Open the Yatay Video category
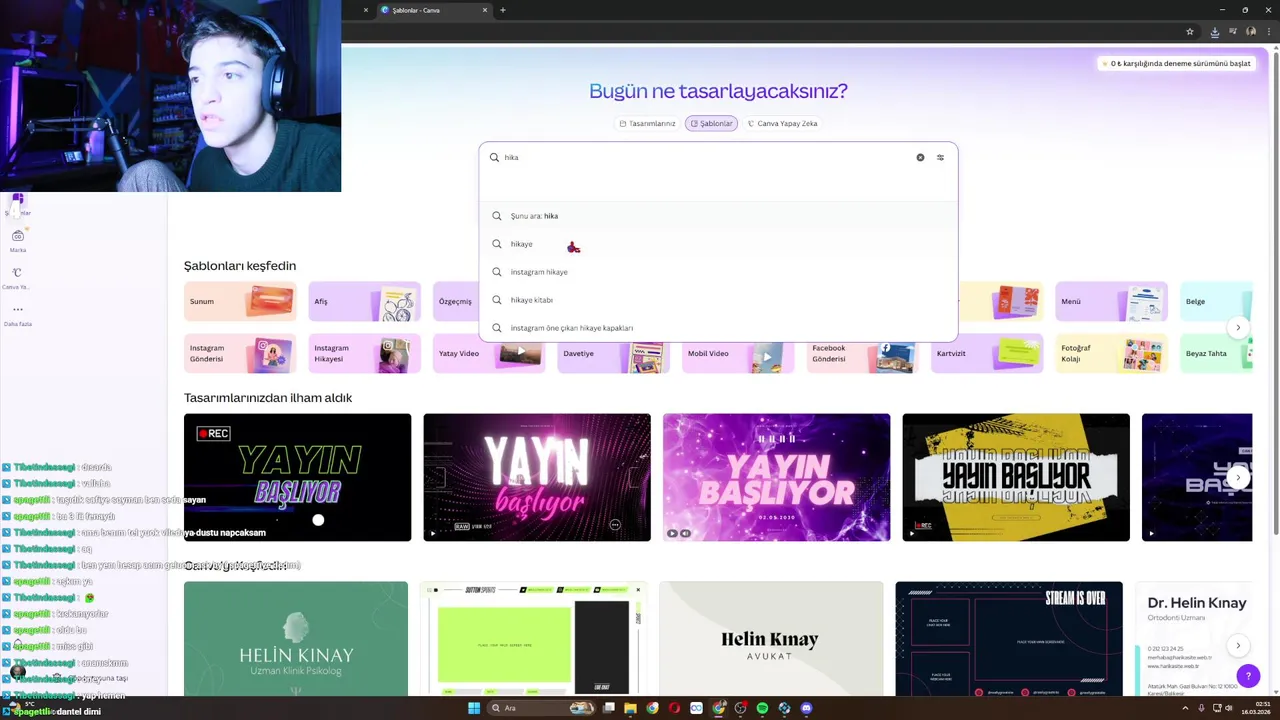1280x720 pixels. click(489, 353)
